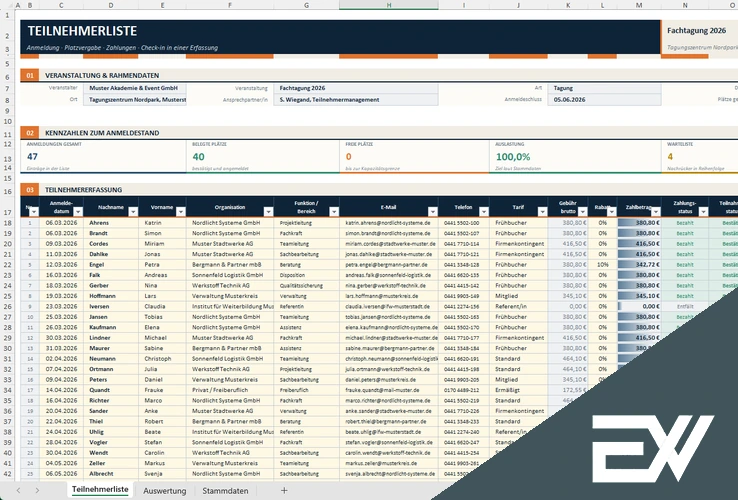Click the Ansprechpartner field S. Wiegand
Viewport: 738px width, 500px height.
click(x=356, y=100)
